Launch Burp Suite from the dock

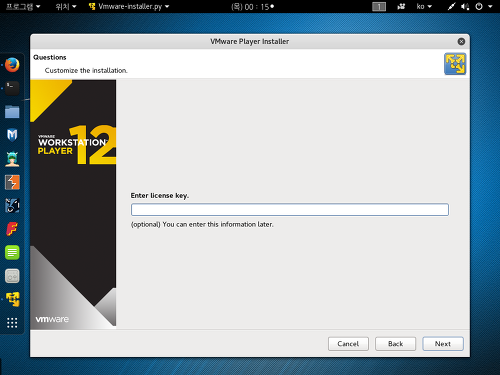(x=12, y=182)
